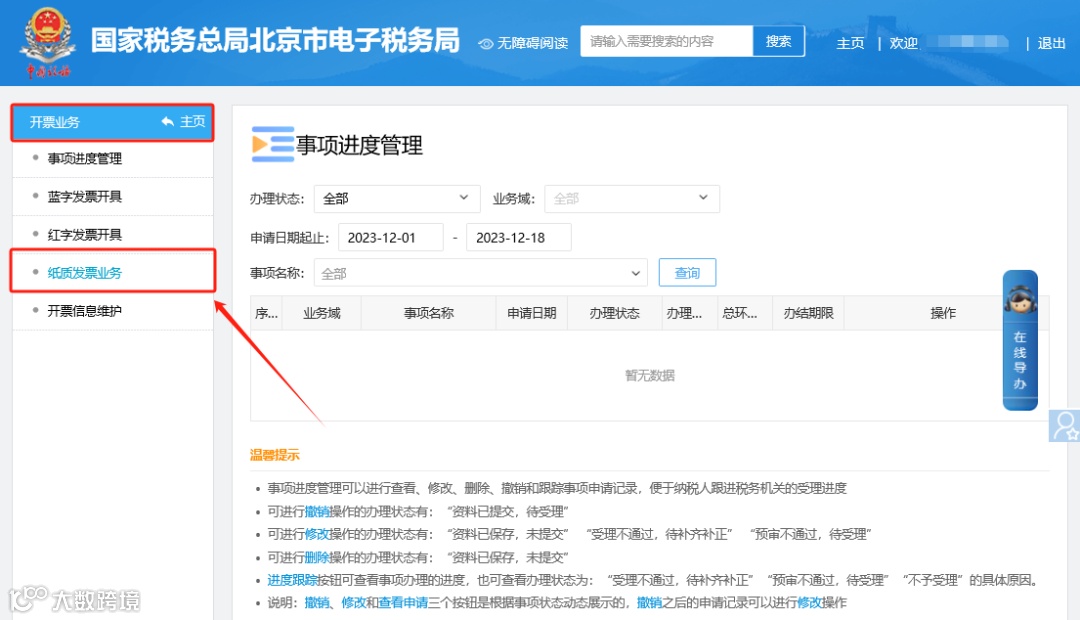1080x620 pixels.
Task: Click the national tax emblem logo
Action: pyautogui.click(x=48, y=41)
